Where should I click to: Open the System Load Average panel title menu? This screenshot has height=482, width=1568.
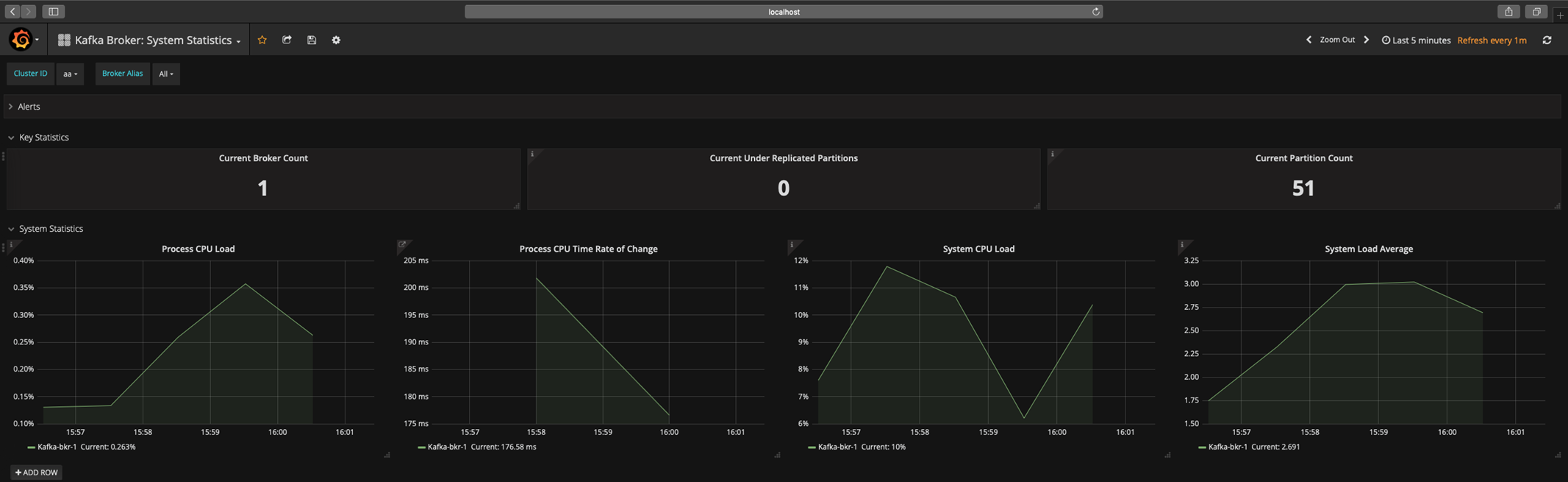coord(1369,249)
